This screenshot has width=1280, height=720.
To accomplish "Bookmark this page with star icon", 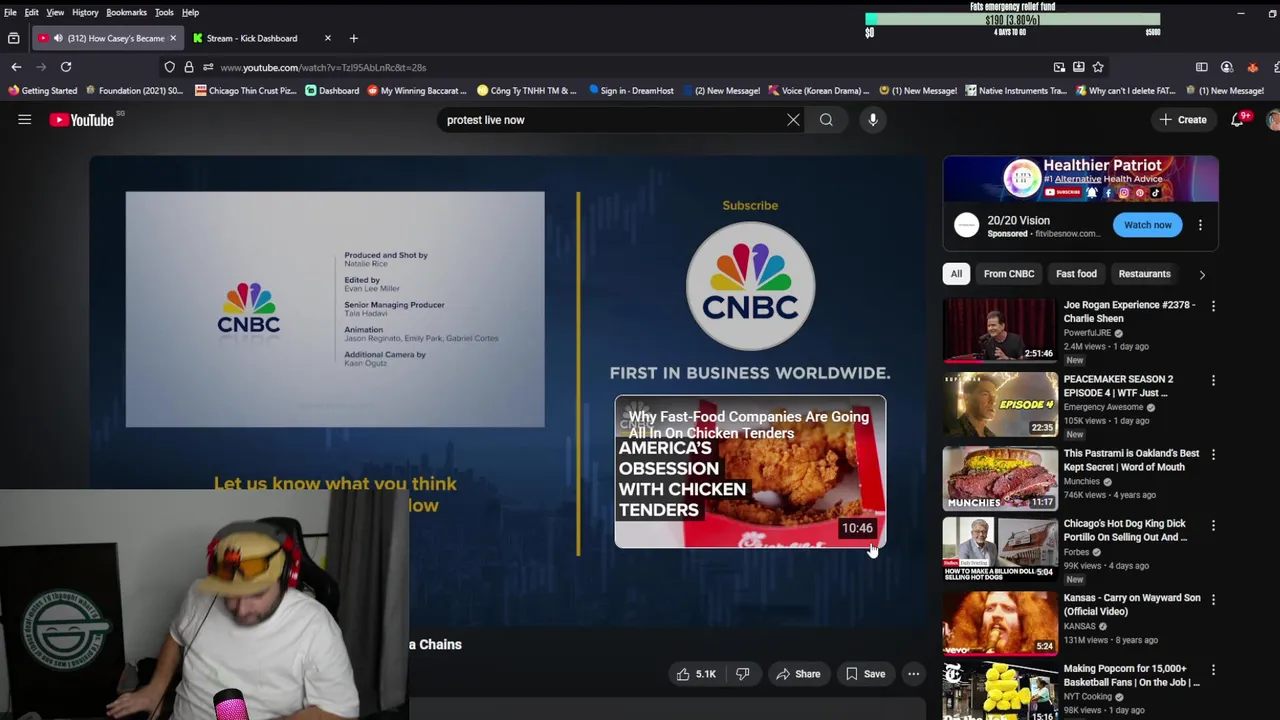I will [x=1098, y=67].
